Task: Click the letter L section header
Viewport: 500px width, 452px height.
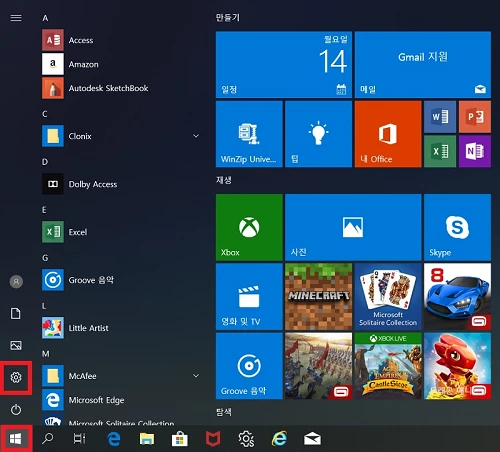Action: click(44, 306)
